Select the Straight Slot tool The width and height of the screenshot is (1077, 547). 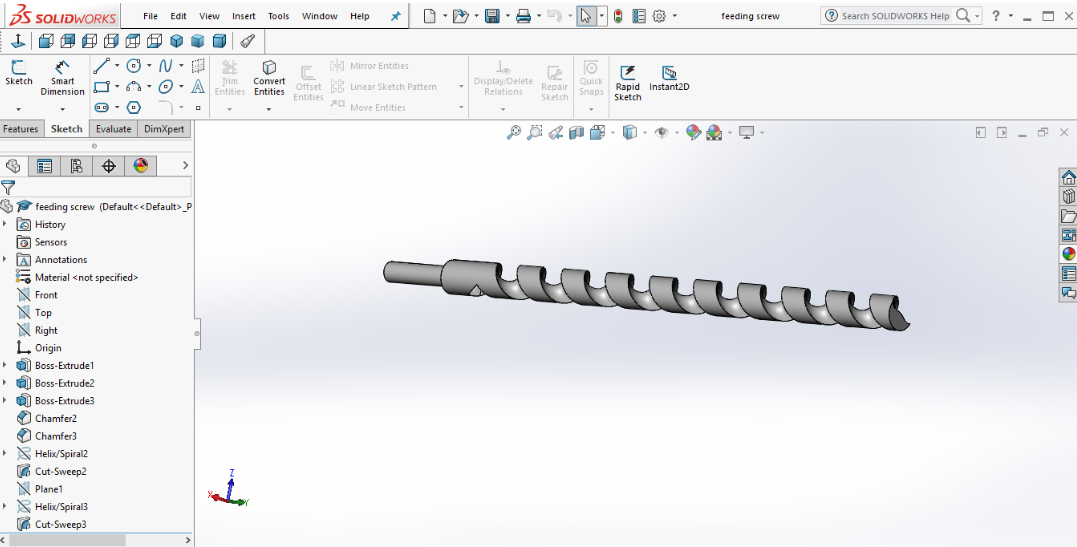click(x=102, y=107)
